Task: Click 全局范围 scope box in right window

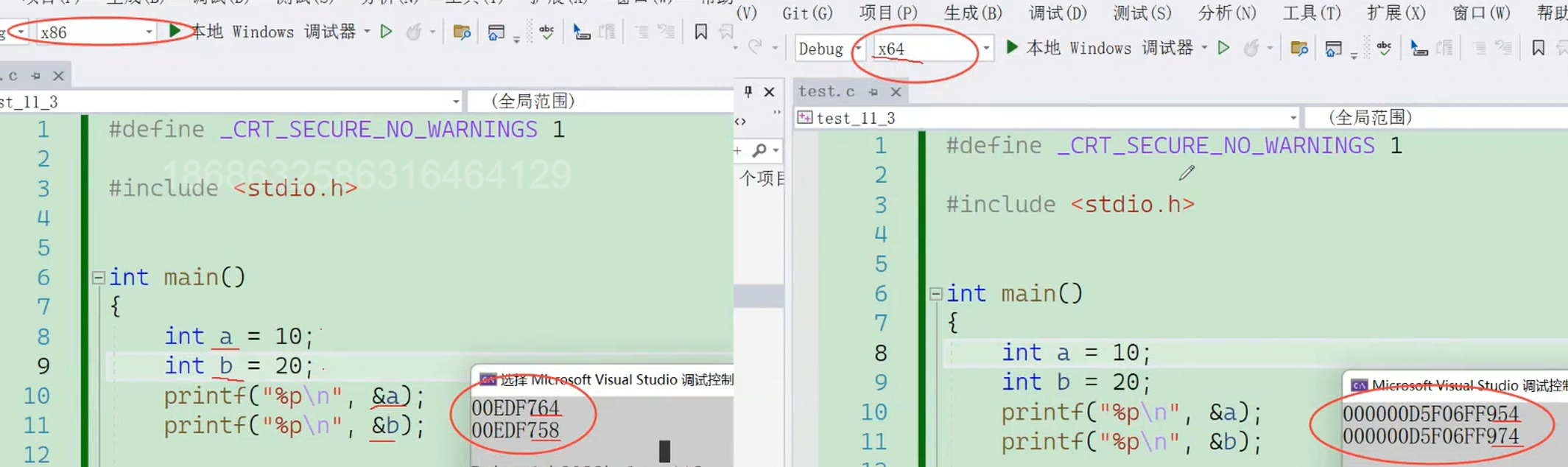Action: [1436, 118]
